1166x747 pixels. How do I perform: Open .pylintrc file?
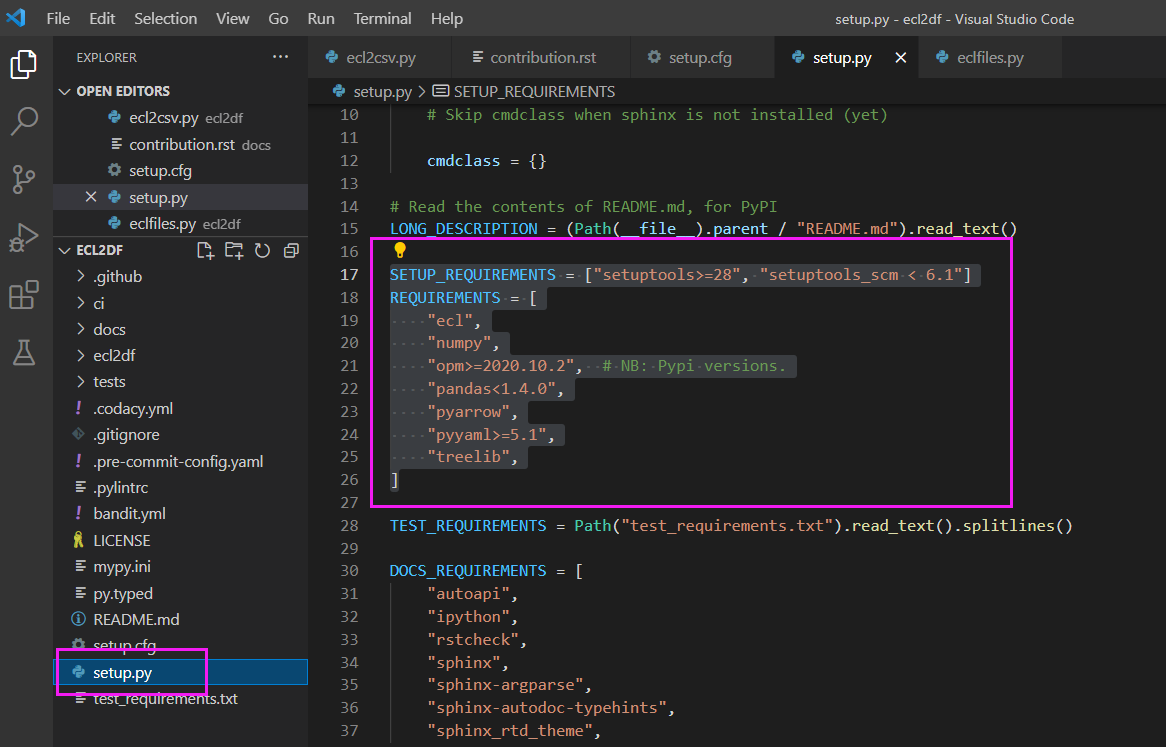(181, 488)
